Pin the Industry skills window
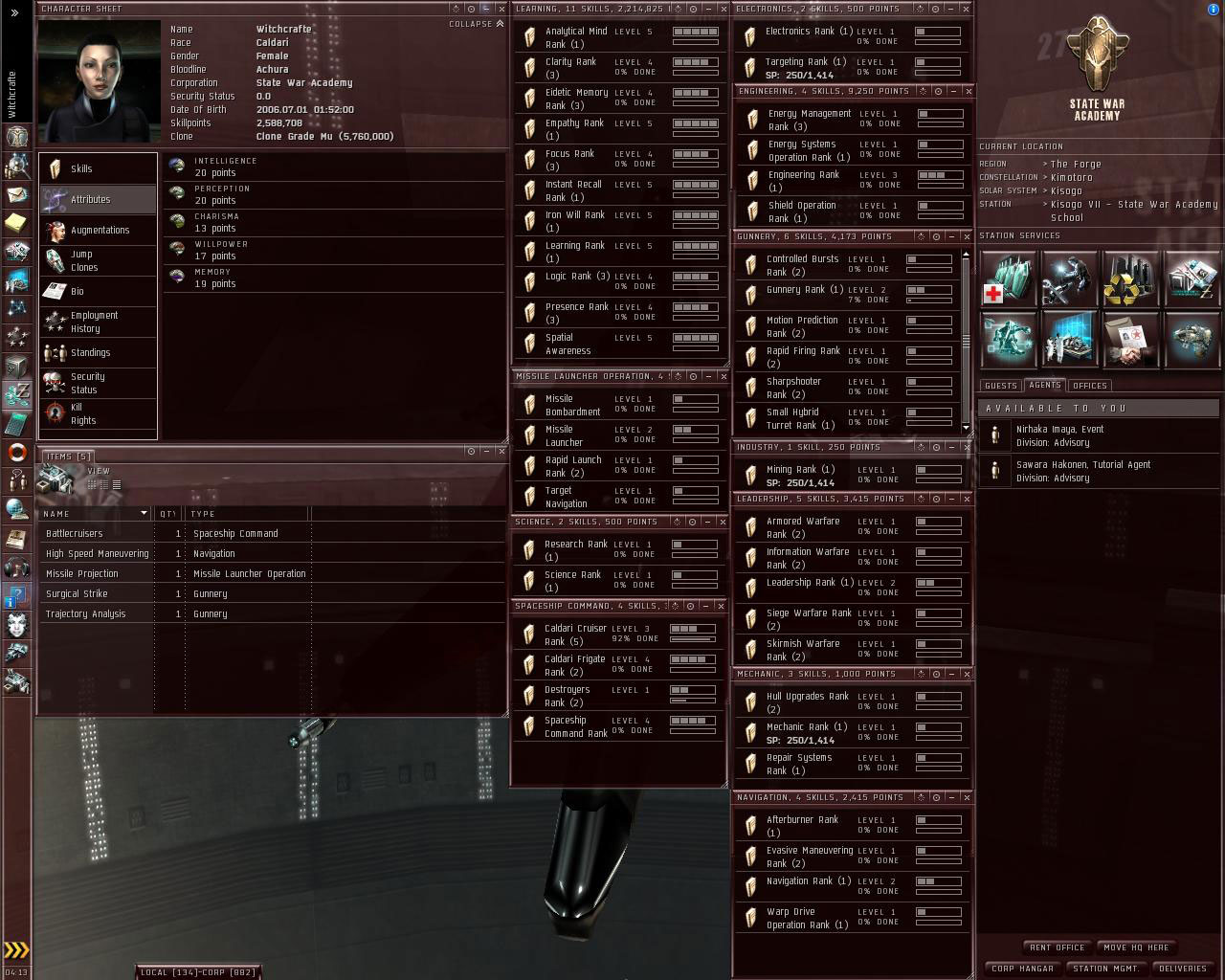Viewport: 1225px width, 980px height. [x=938, y=447]
